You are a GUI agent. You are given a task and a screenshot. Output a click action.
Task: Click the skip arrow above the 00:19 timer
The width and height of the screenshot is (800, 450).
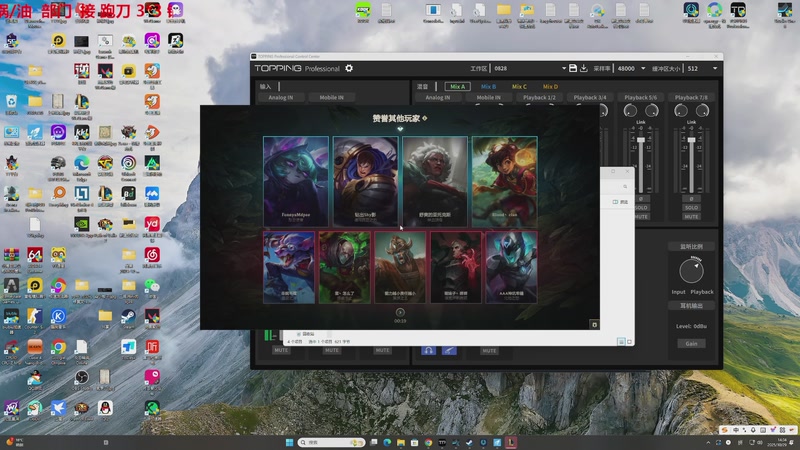(400, 312)
